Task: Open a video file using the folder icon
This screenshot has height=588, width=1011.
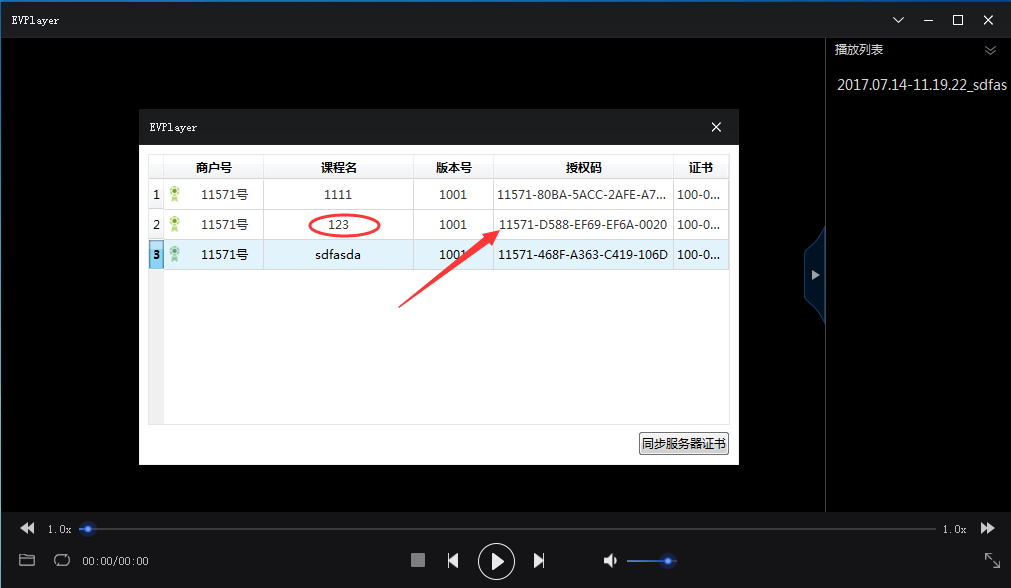Action: 26,560
